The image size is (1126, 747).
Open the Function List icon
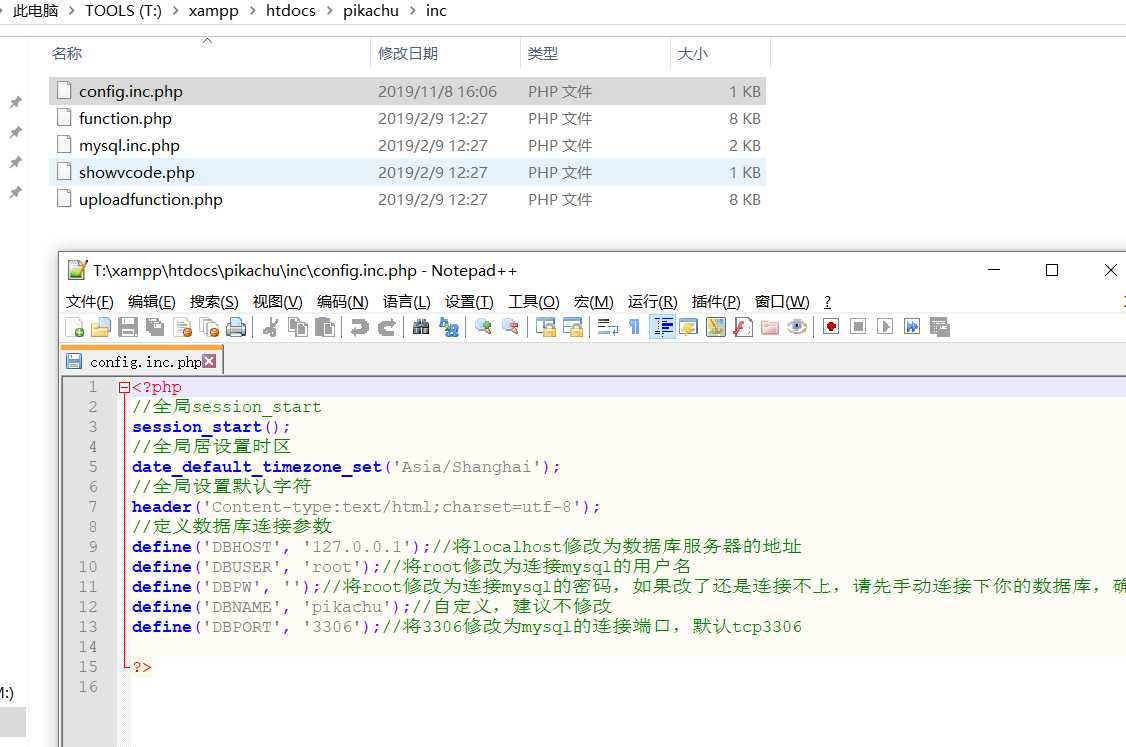(x=743, y=328)
